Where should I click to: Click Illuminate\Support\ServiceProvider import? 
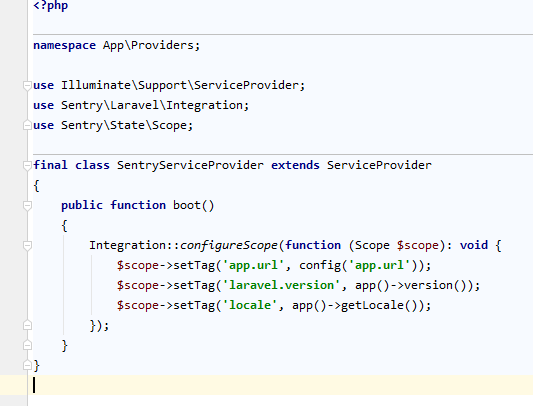(180, 85)
